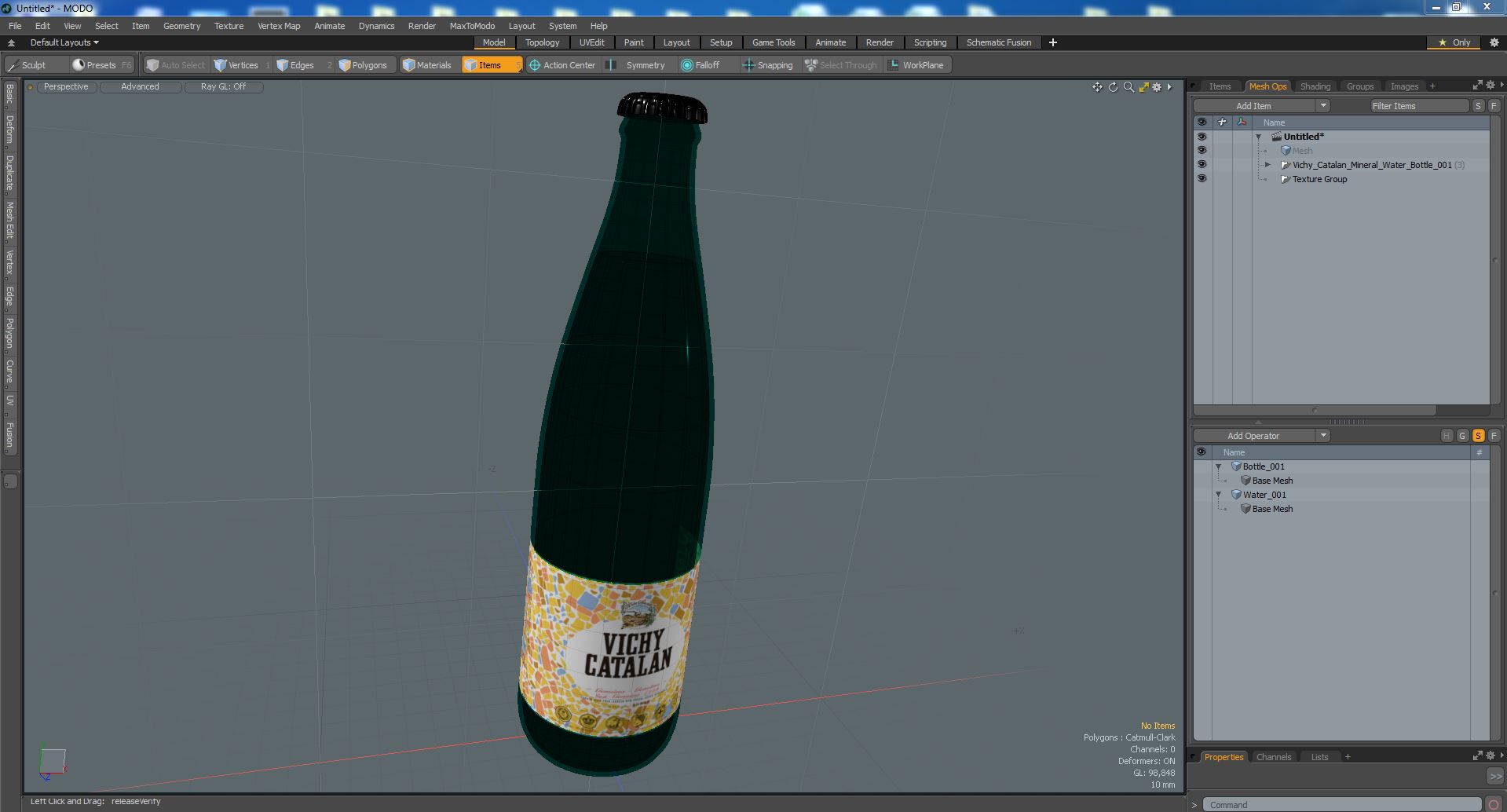Click the Command input field
The image size is (1507, 812).
(x=1342, y=805)
